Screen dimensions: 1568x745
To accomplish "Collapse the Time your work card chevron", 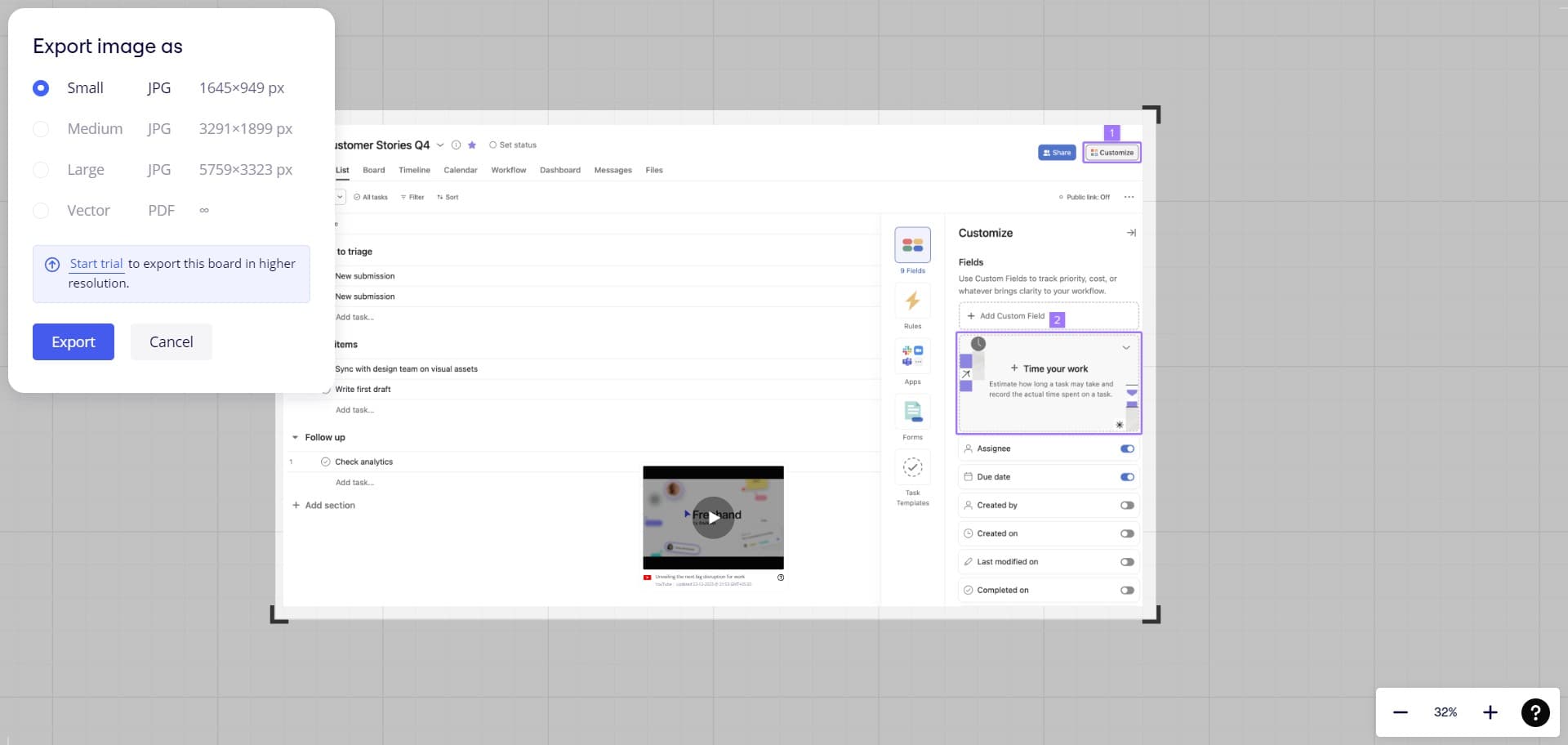I will (1125, 347).
